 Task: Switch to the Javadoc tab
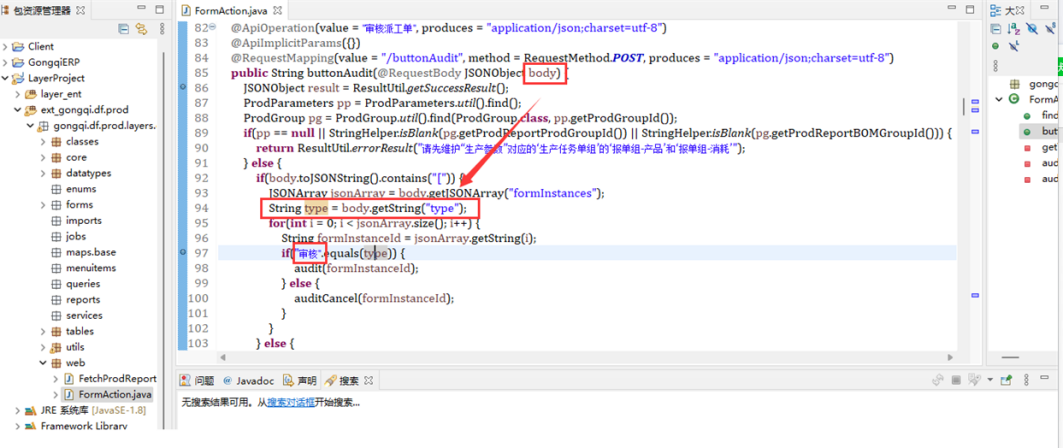coord(248,381)
